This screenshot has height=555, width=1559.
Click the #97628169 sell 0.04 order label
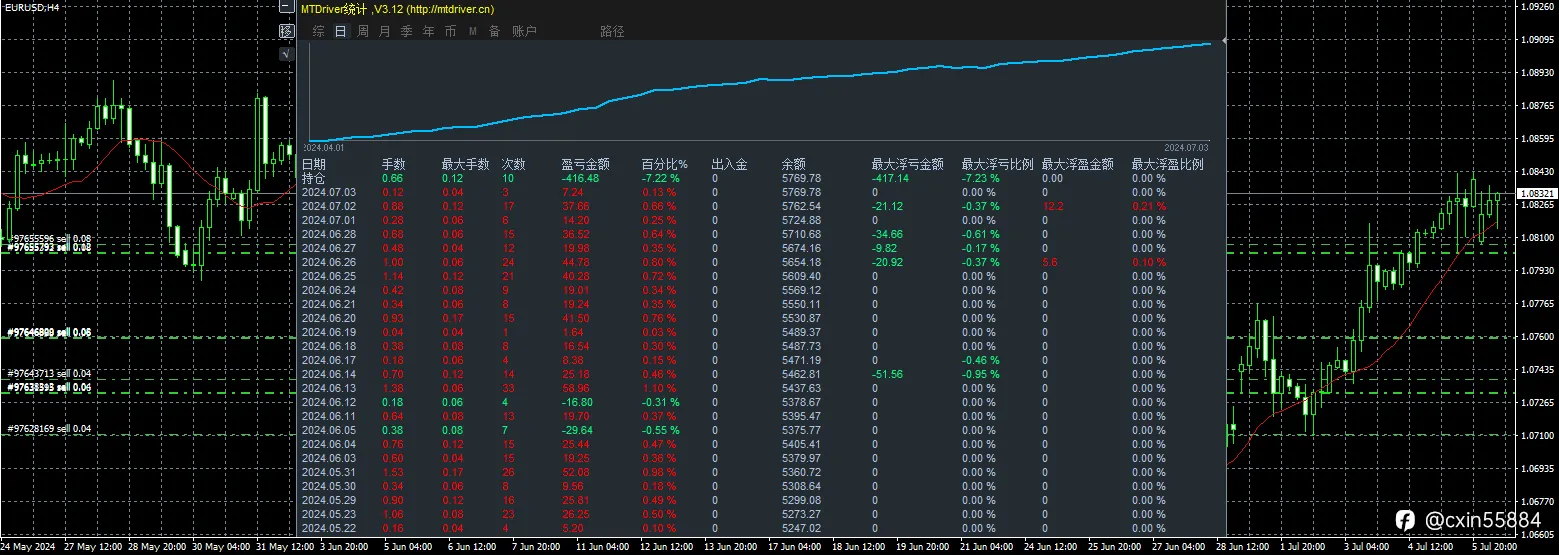pos(49,429)
